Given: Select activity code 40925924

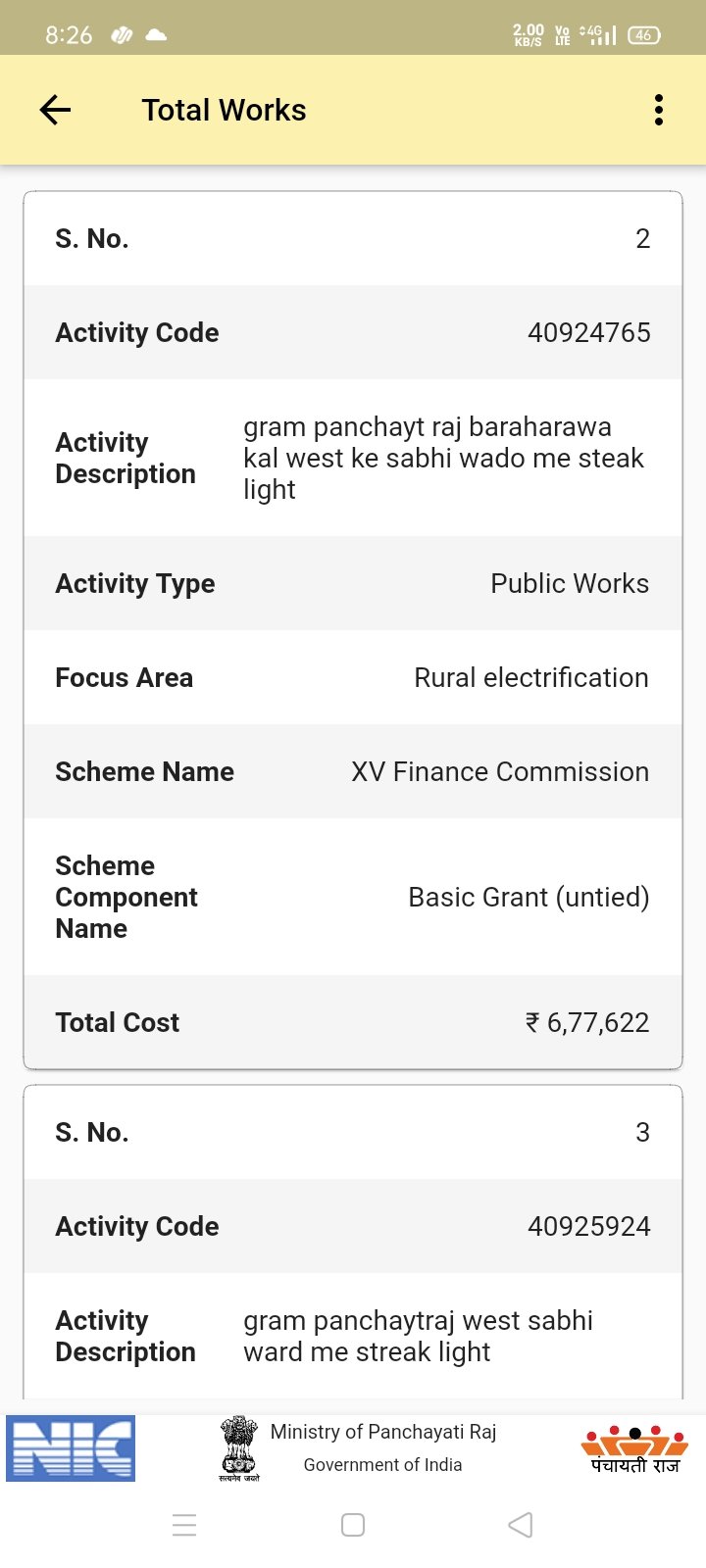Looking at the screenshot, I should point(588,1227).
